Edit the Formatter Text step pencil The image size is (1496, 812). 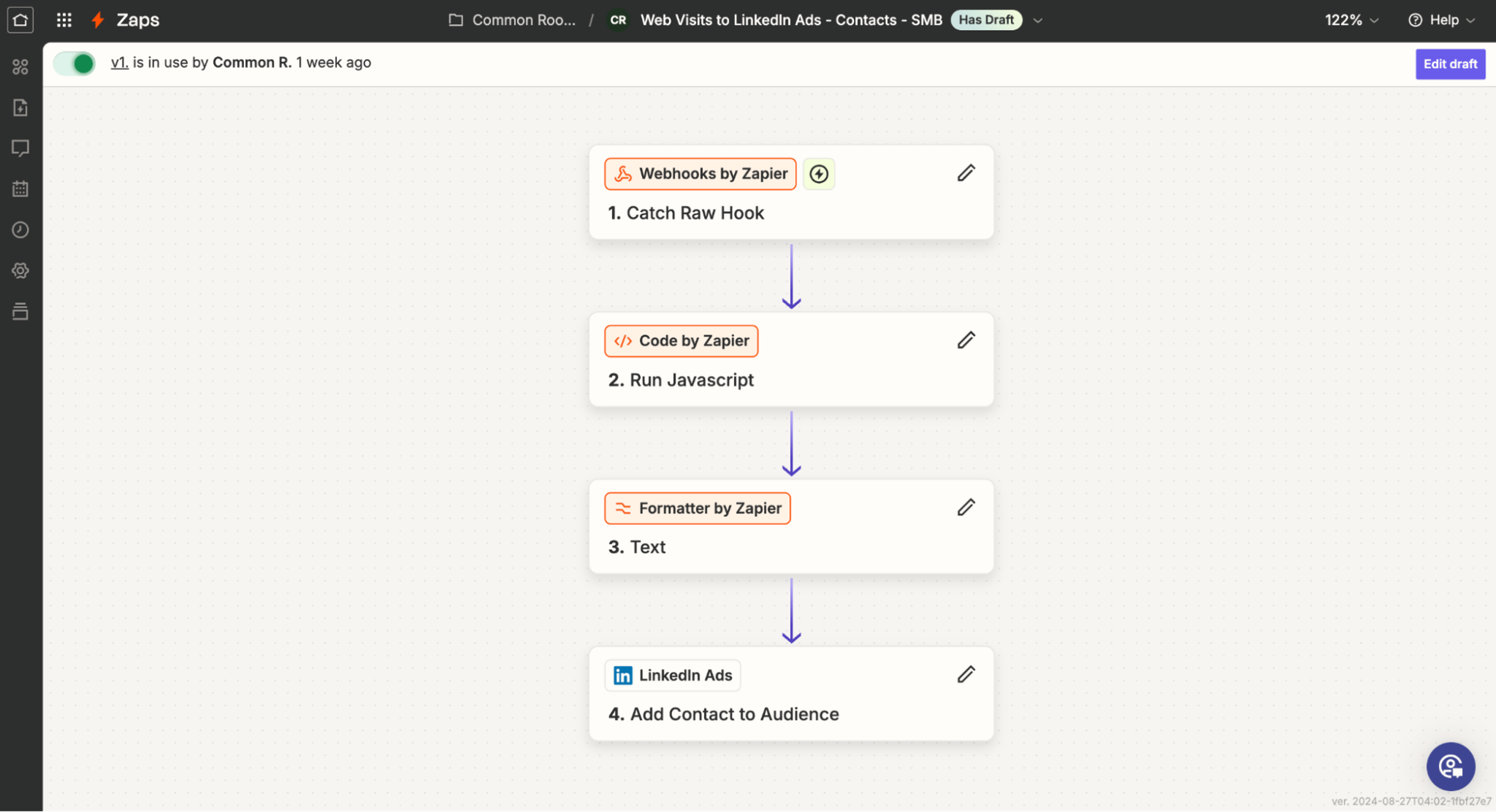pyautogui.click(x=966, y=507)
